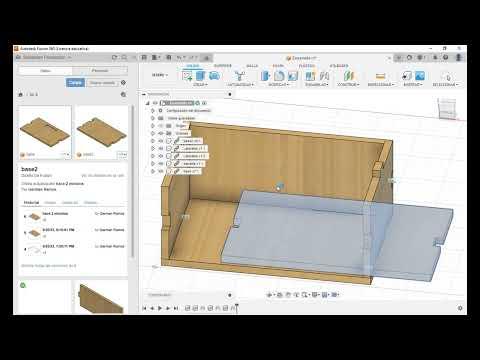Screen dimensions: 480x360
Task: Switch to the Utilidades toolbar tab
Action: [x=339, y=66]
